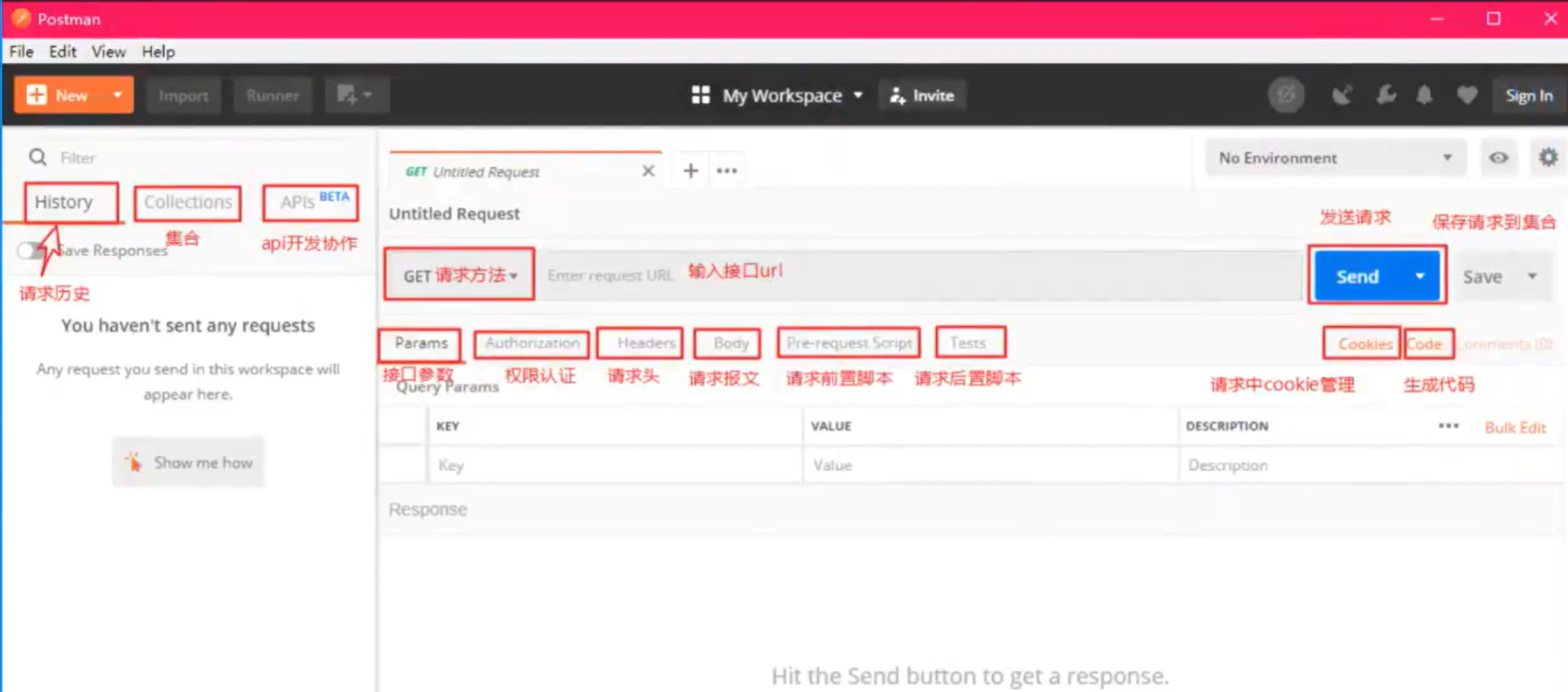Click the environment quick look eye icon
The height and width of the screenshot is (692, 1568).
tap(1499, 158)
